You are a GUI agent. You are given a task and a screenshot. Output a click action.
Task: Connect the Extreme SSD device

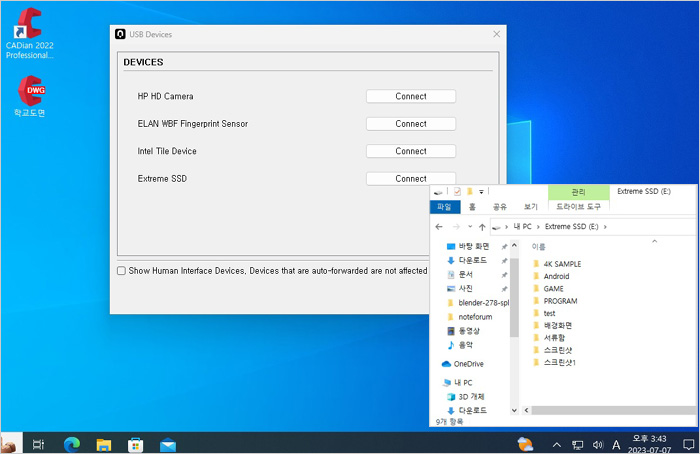coord(411,179)
